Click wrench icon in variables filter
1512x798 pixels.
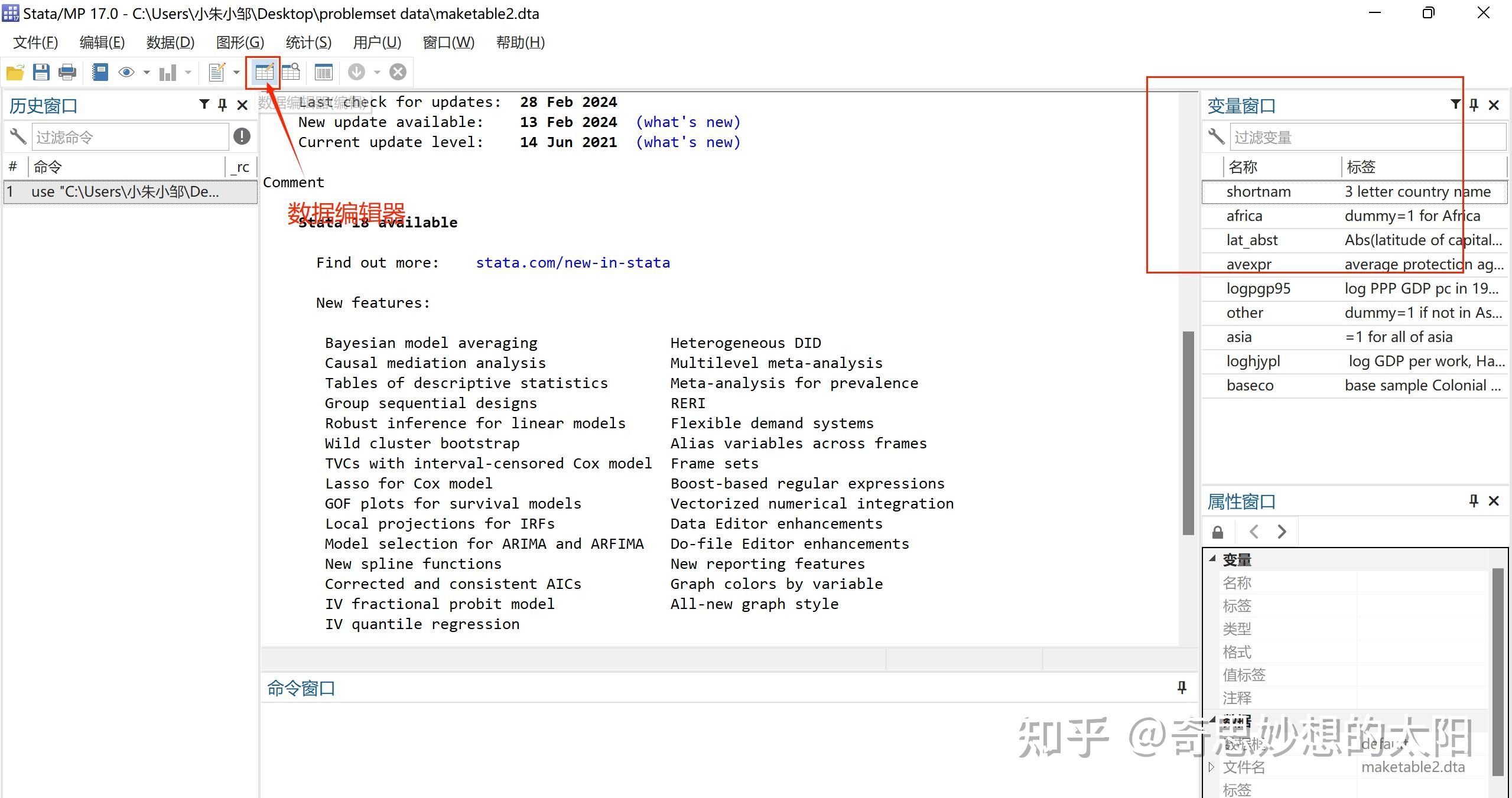1216,136
